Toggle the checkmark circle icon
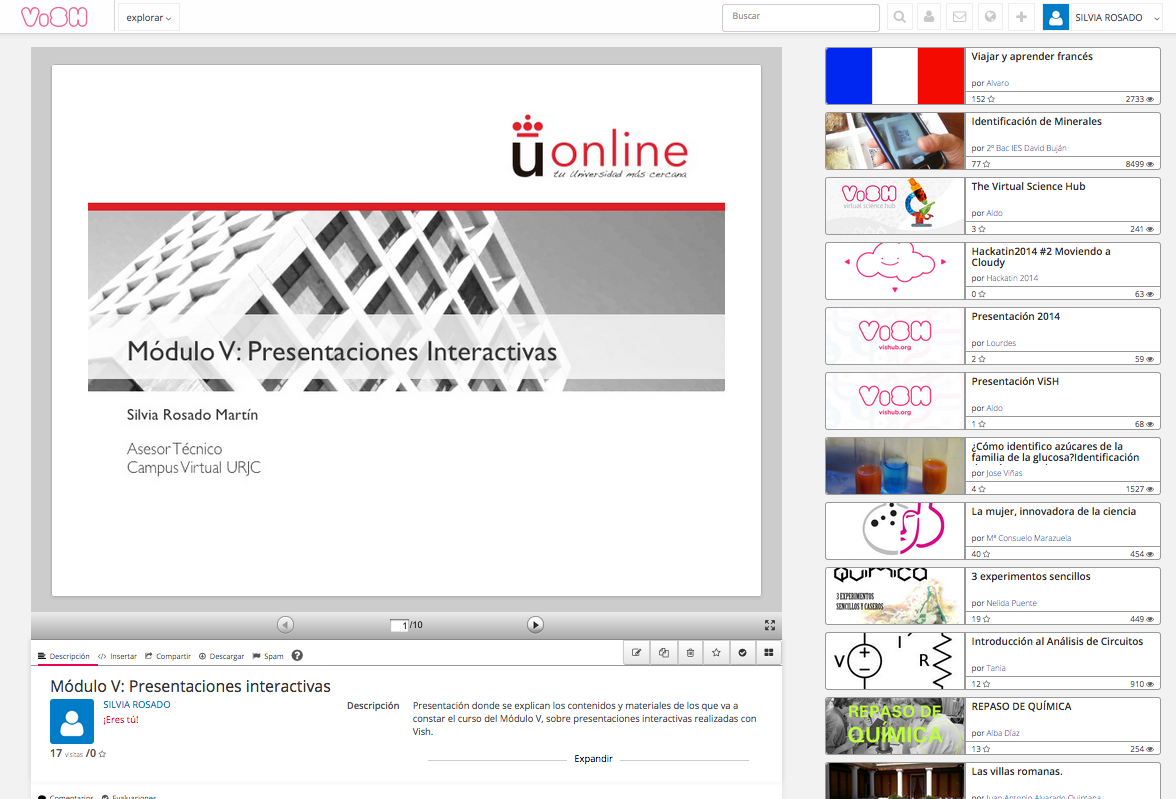Viewport: 1176px width, 799px height. click(x=742, y=653)
